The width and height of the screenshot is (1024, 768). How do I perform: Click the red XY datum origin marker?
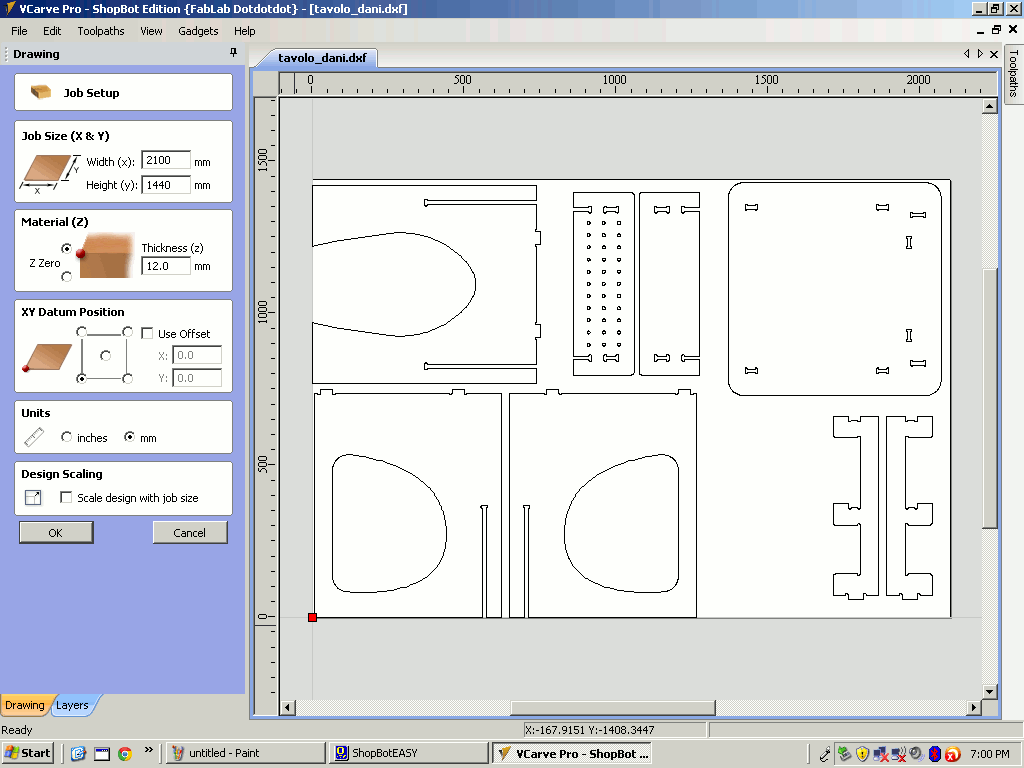coord(312,617)
